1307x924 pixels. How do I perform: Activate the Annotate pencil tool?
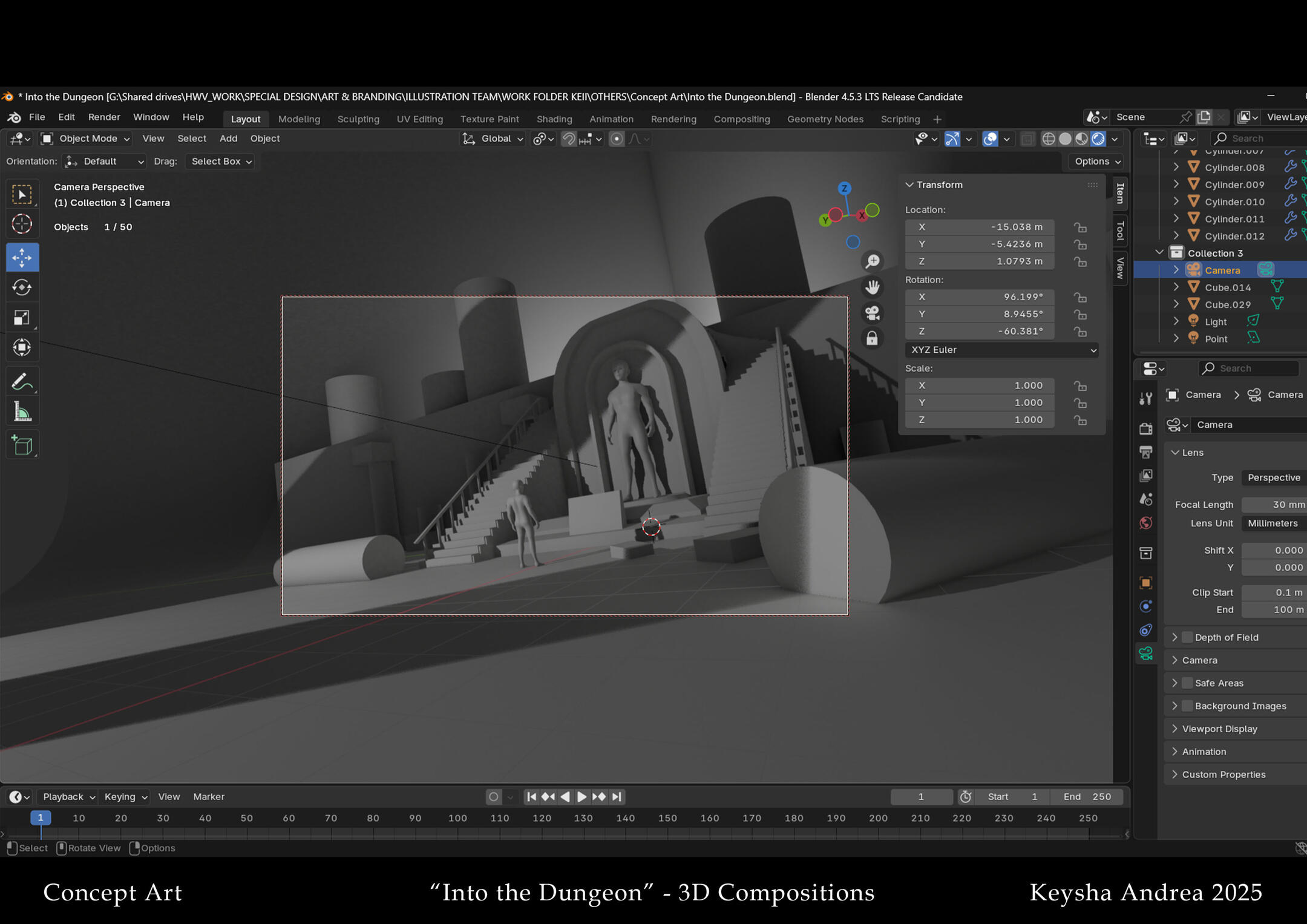(x=22, y=382)
